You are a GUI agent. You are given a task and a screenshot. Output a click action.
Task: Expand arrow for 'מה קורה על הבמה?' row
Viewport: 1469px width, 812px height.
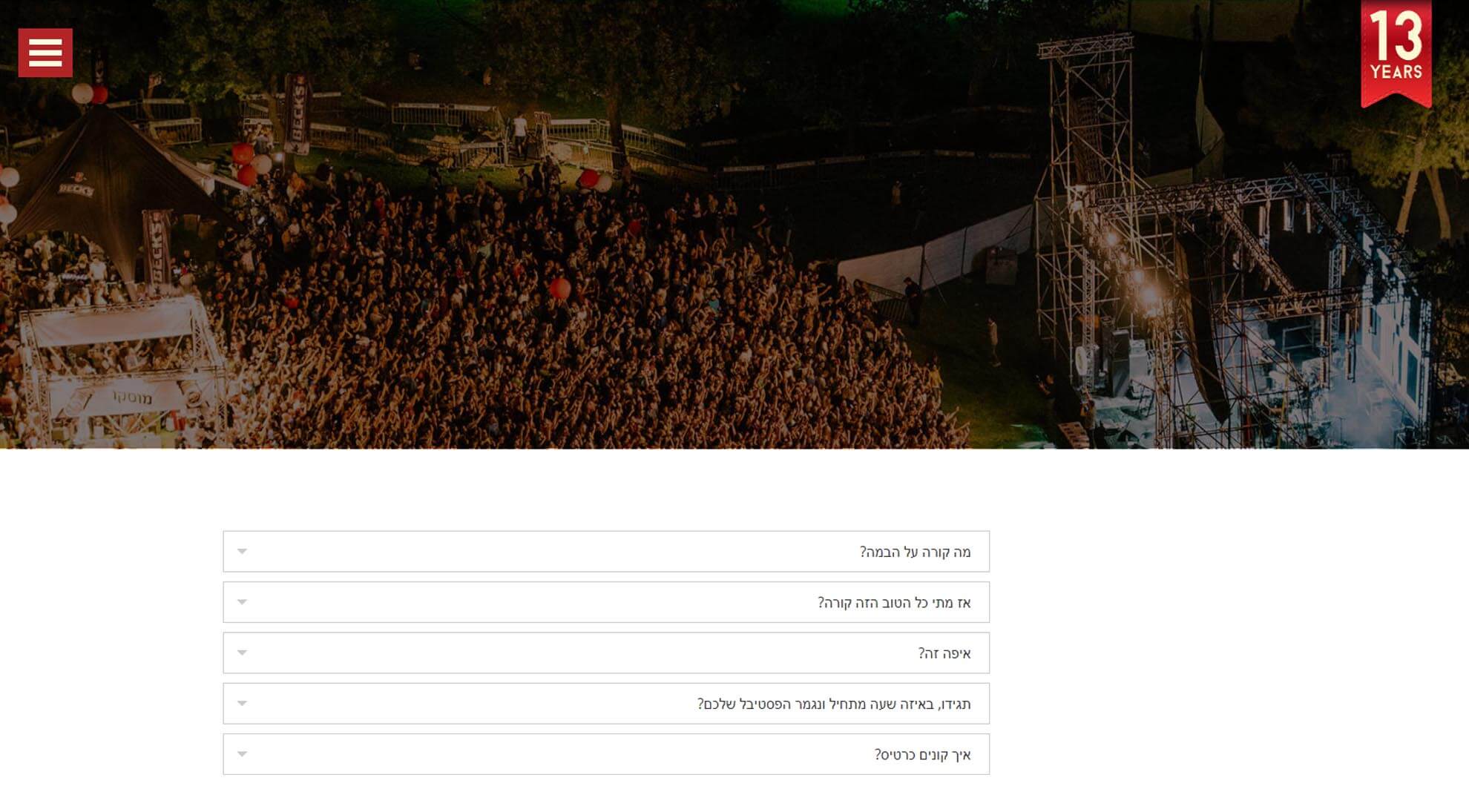[x=242, y=551]
